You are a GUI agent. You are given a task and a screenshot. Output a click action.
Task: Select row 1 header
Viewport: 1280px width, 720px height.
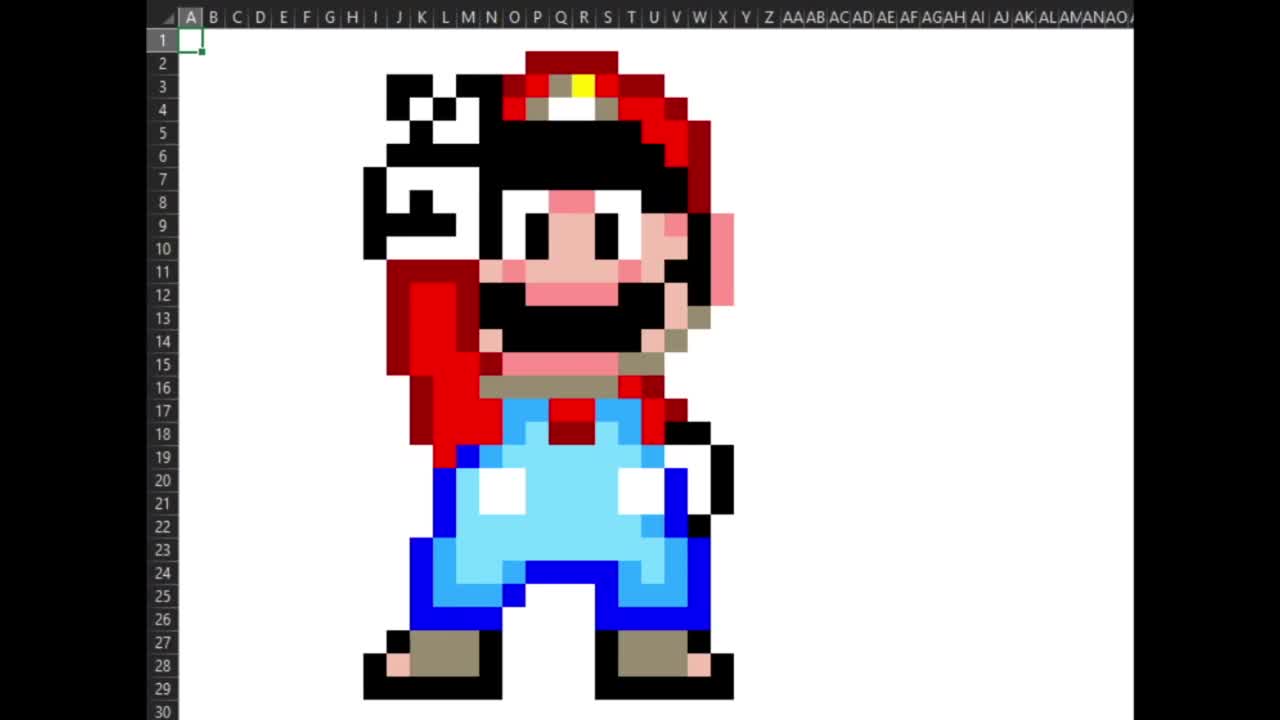point(162,40)
